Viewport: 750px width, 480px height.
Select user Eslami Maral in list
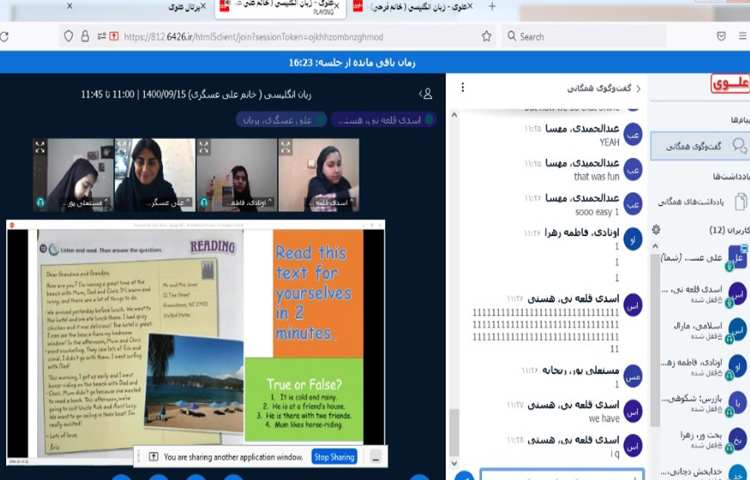(x=701, y=330)
